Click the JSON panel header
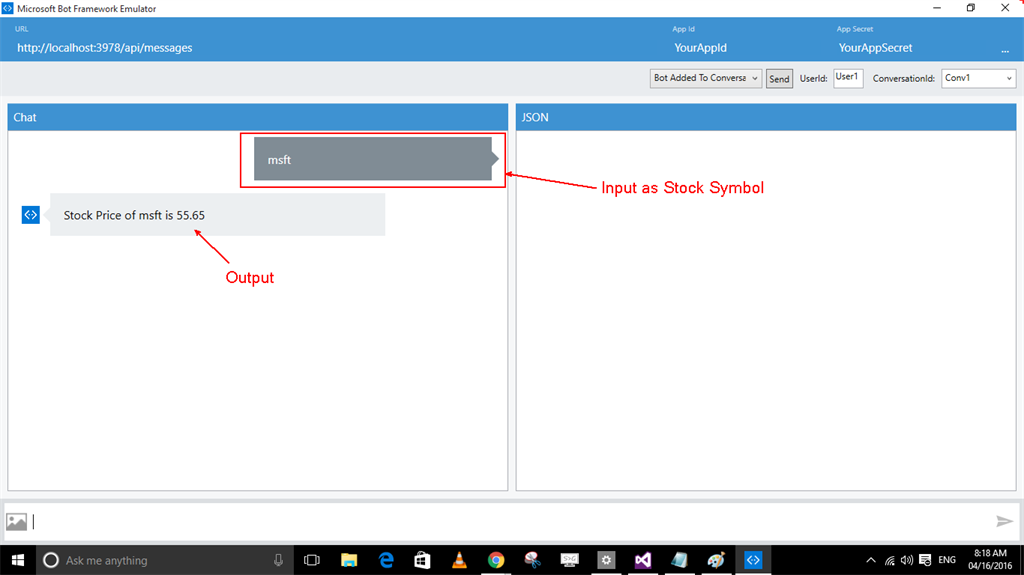1024x575 pixels. 765,117
